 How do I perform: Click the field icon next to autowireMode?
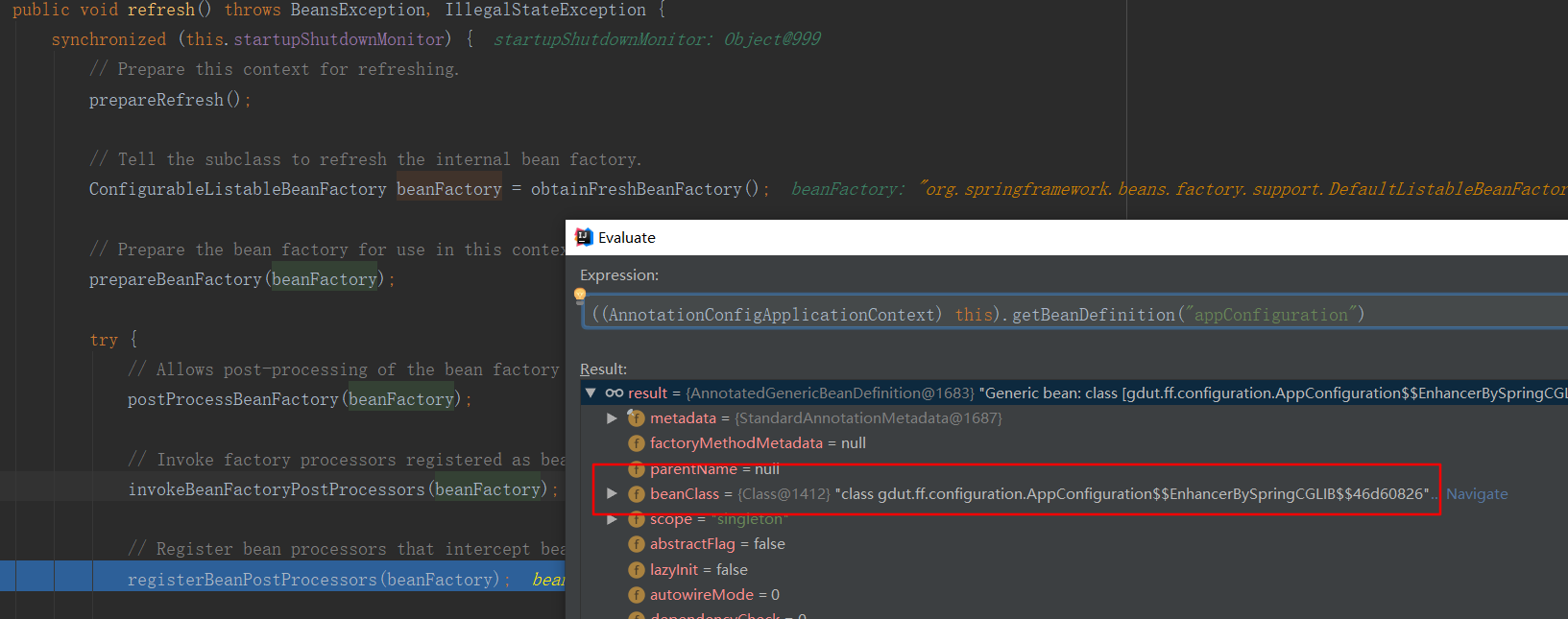(x=636, y=594)
